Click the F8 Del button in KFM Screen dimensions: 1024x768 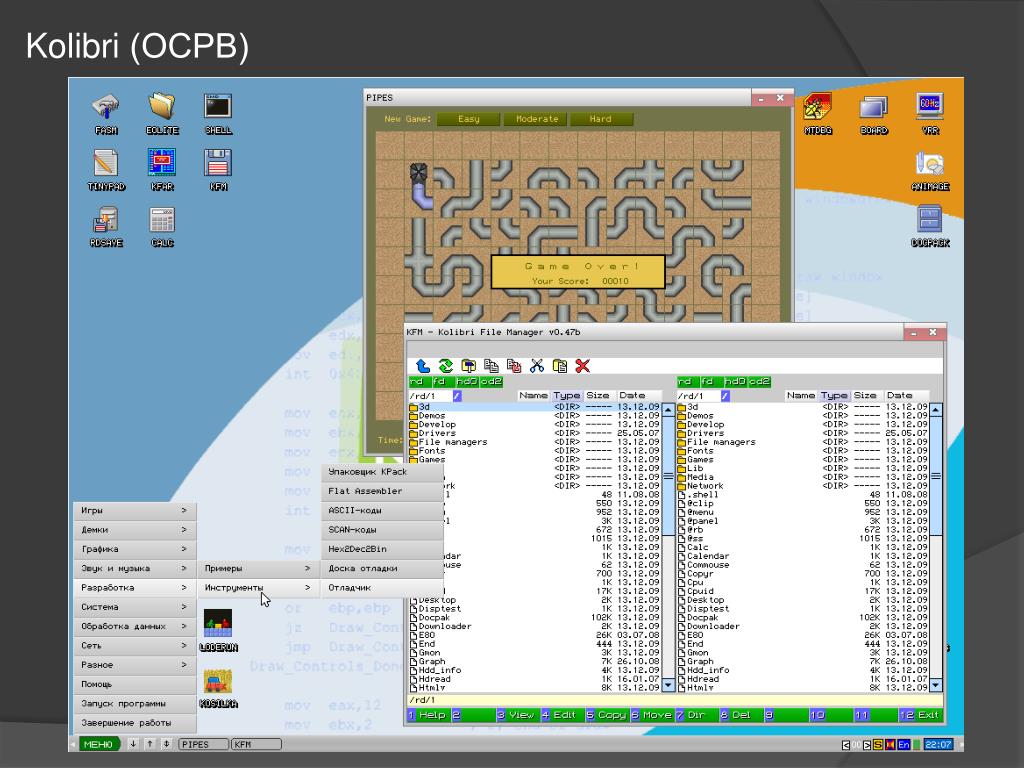coord(741,715)
